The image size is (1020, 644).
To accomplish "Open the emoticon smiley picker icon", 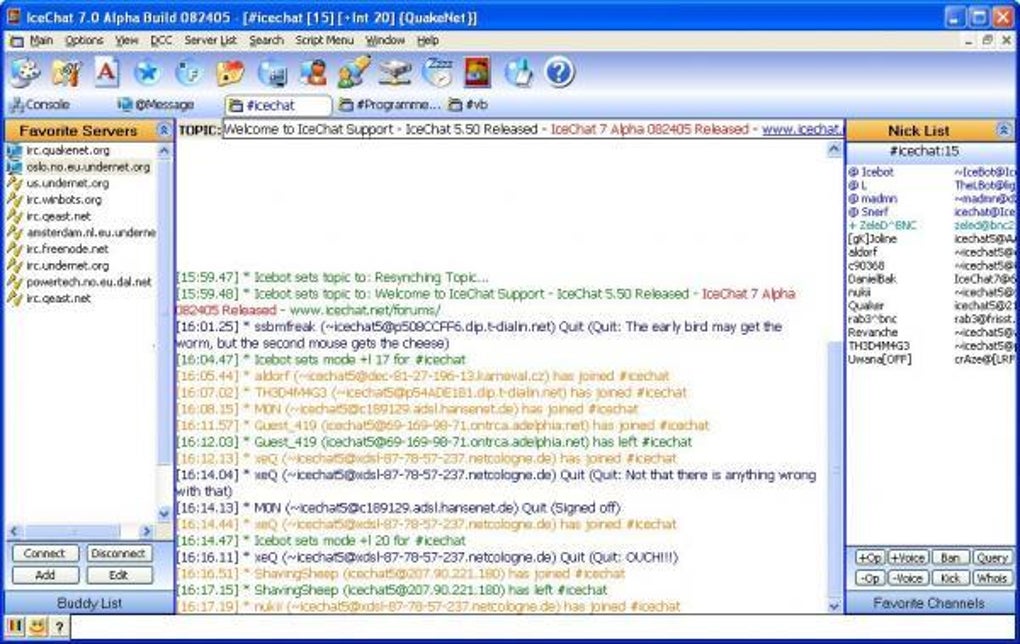I will tap(38, 626).
